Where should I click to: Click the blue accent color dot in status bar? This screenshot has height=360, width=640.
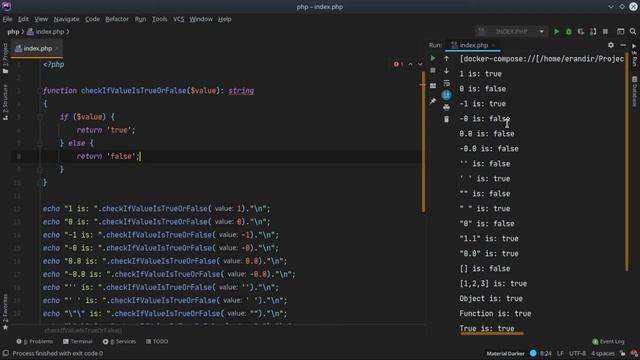click(x=533, y=353)
